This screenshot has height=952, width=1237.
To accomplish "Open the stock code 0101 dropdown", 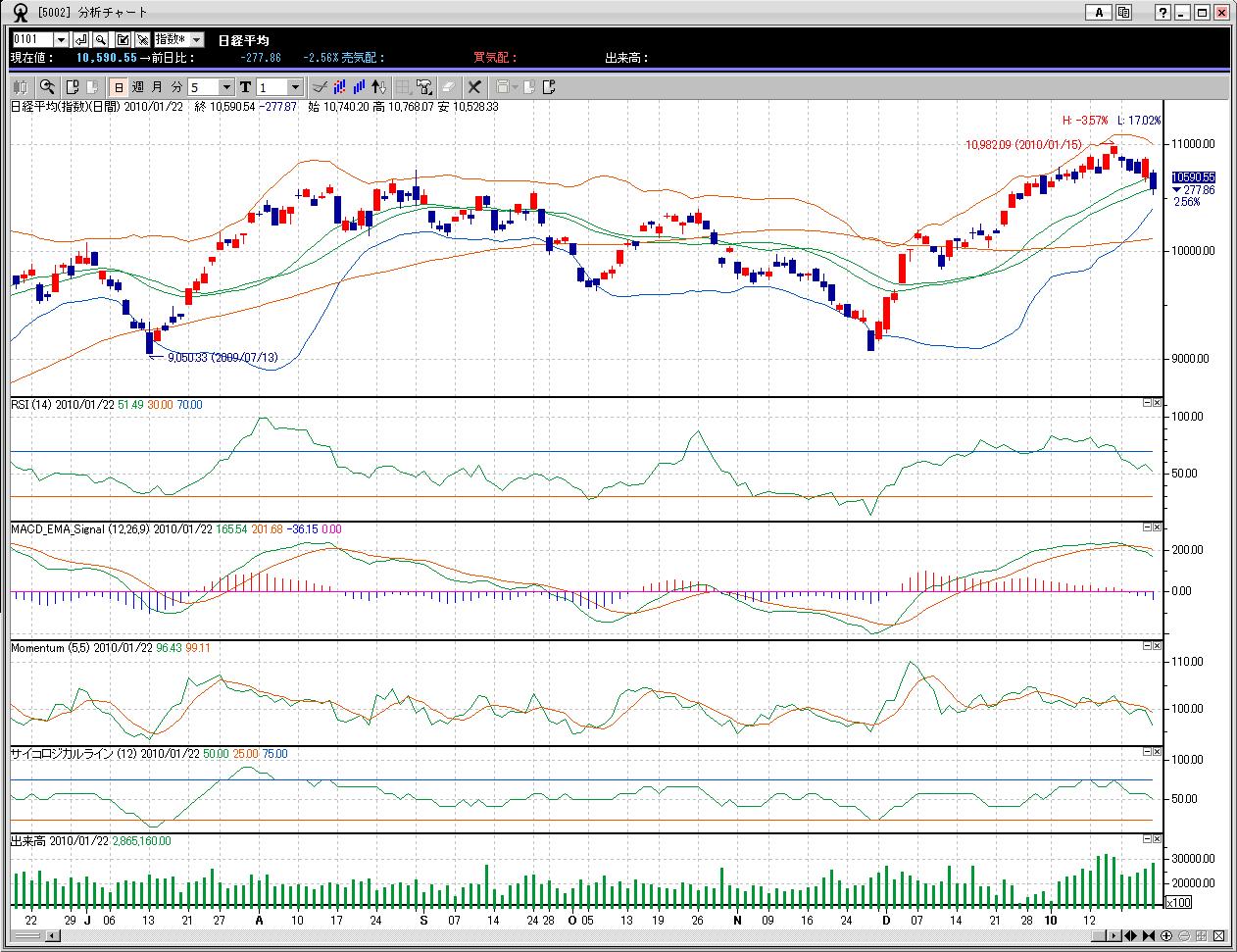I will pyautogui.click(x=61, y=39).
